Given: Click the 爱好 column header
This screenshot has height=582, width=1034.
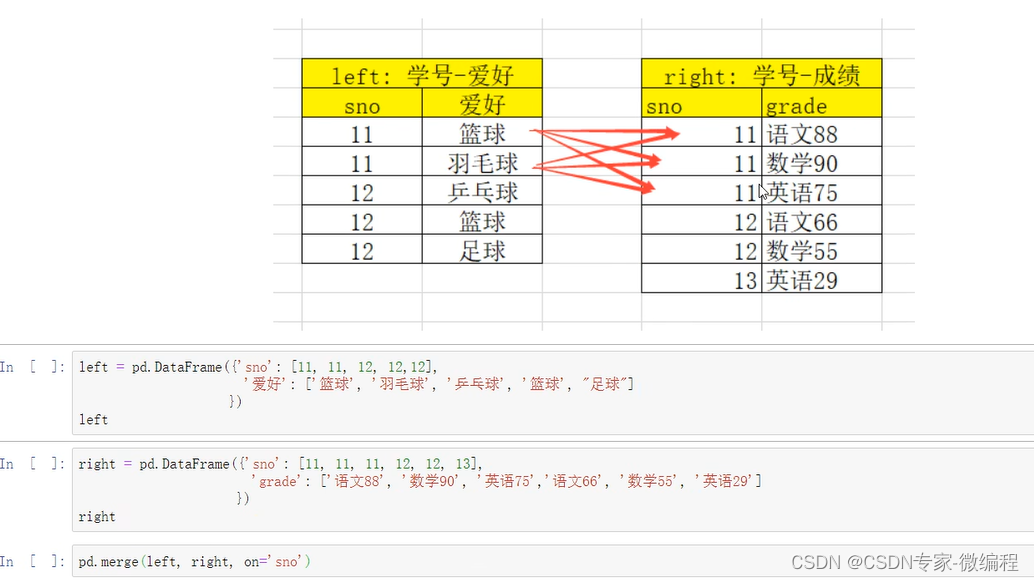Looking at the screenshot, I should pos(482,103).
